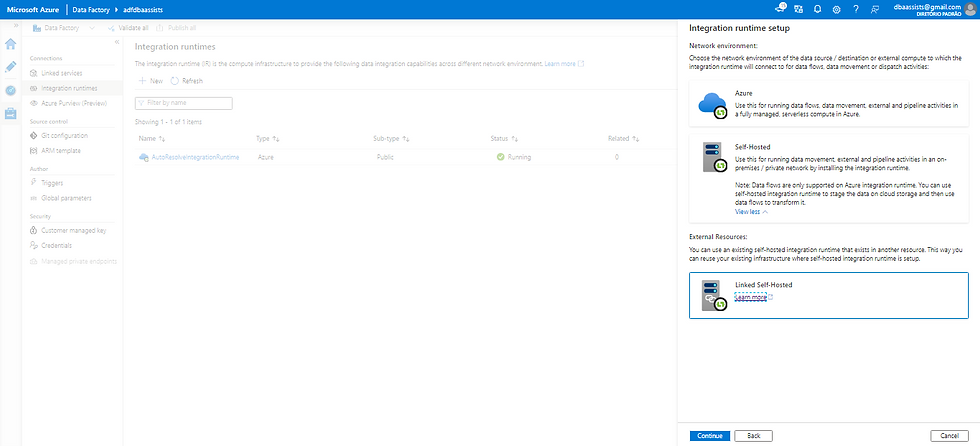This screenshot has width=980, height=446.
Task: Expand the left navigation rail chevrons
Action: (16, 25)
